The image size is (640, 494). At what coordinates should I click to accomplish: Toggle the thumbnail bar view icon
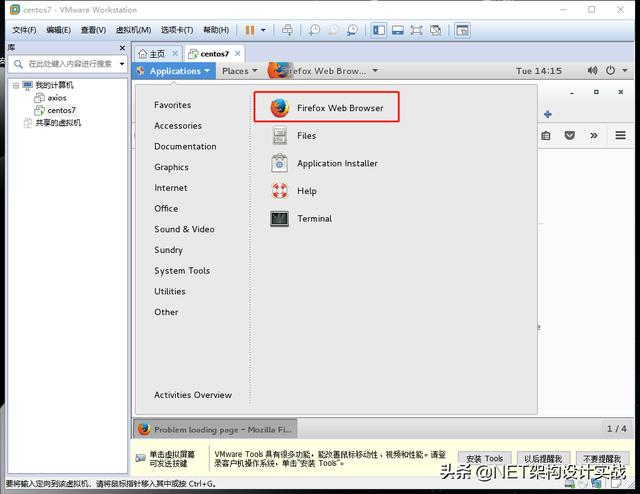coord(398,30)
